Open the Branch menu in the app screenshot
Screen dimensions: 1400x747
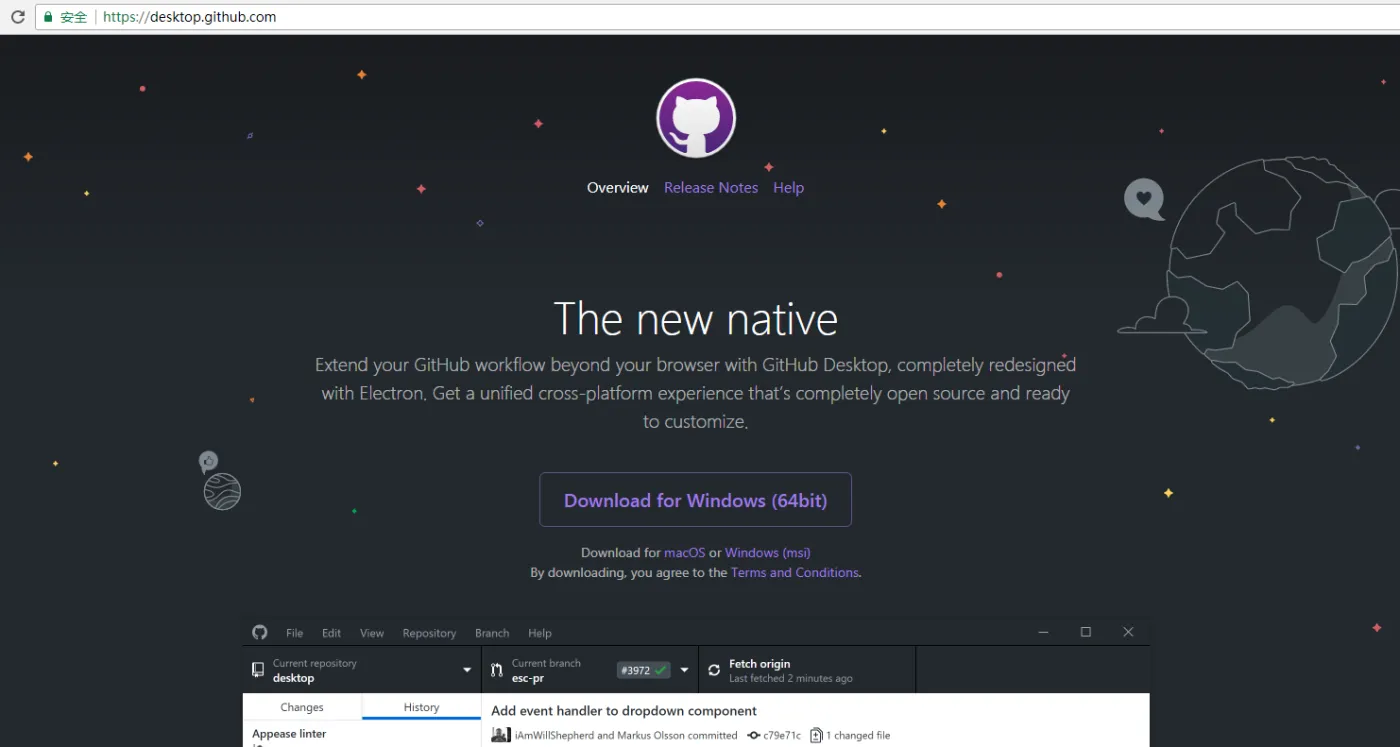pyautogui.click(x=492, y=633)
